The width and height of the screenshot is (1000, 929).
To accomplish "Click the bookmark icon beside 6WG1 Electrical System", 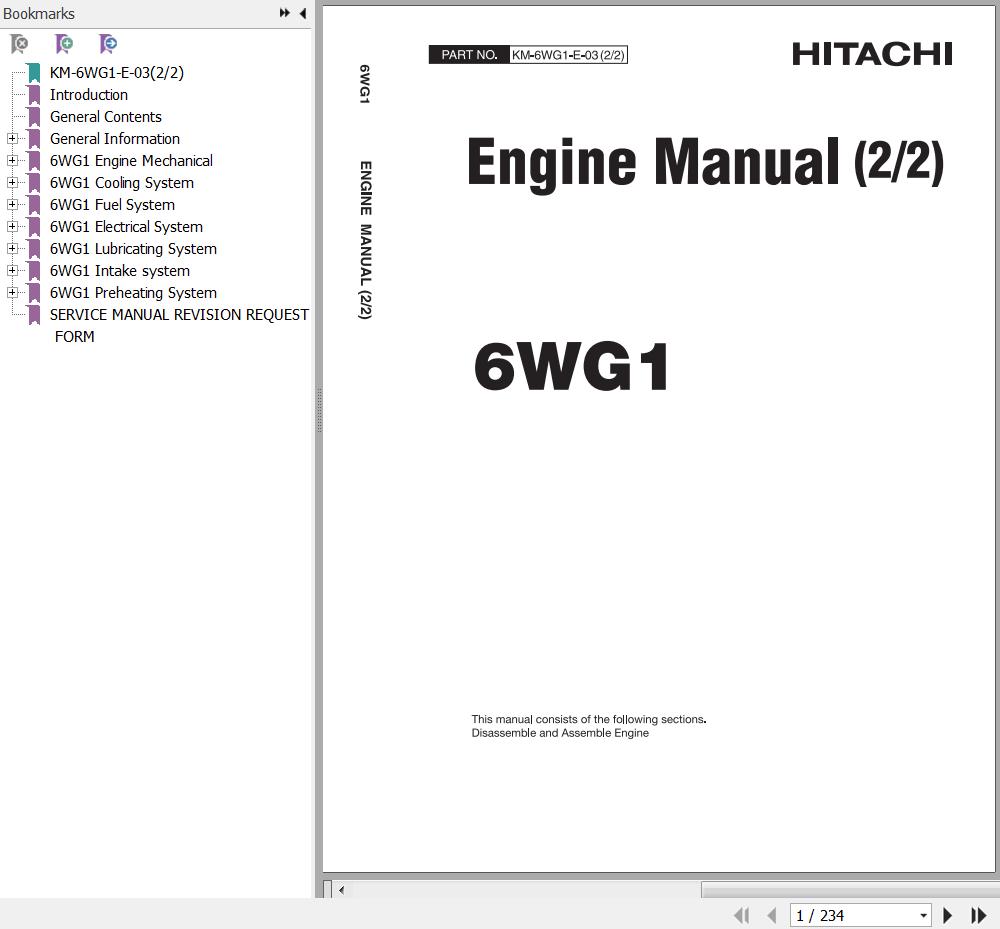I will click(34, 227).
